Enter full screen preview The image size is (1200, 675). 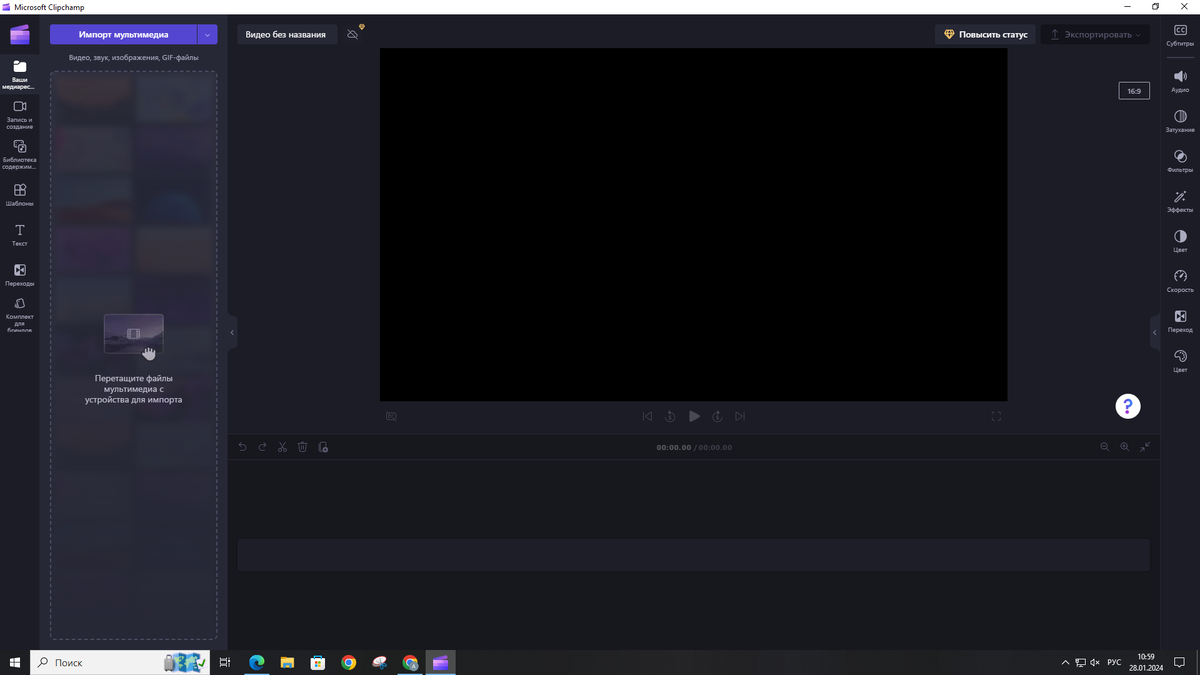tap(996, 416)
